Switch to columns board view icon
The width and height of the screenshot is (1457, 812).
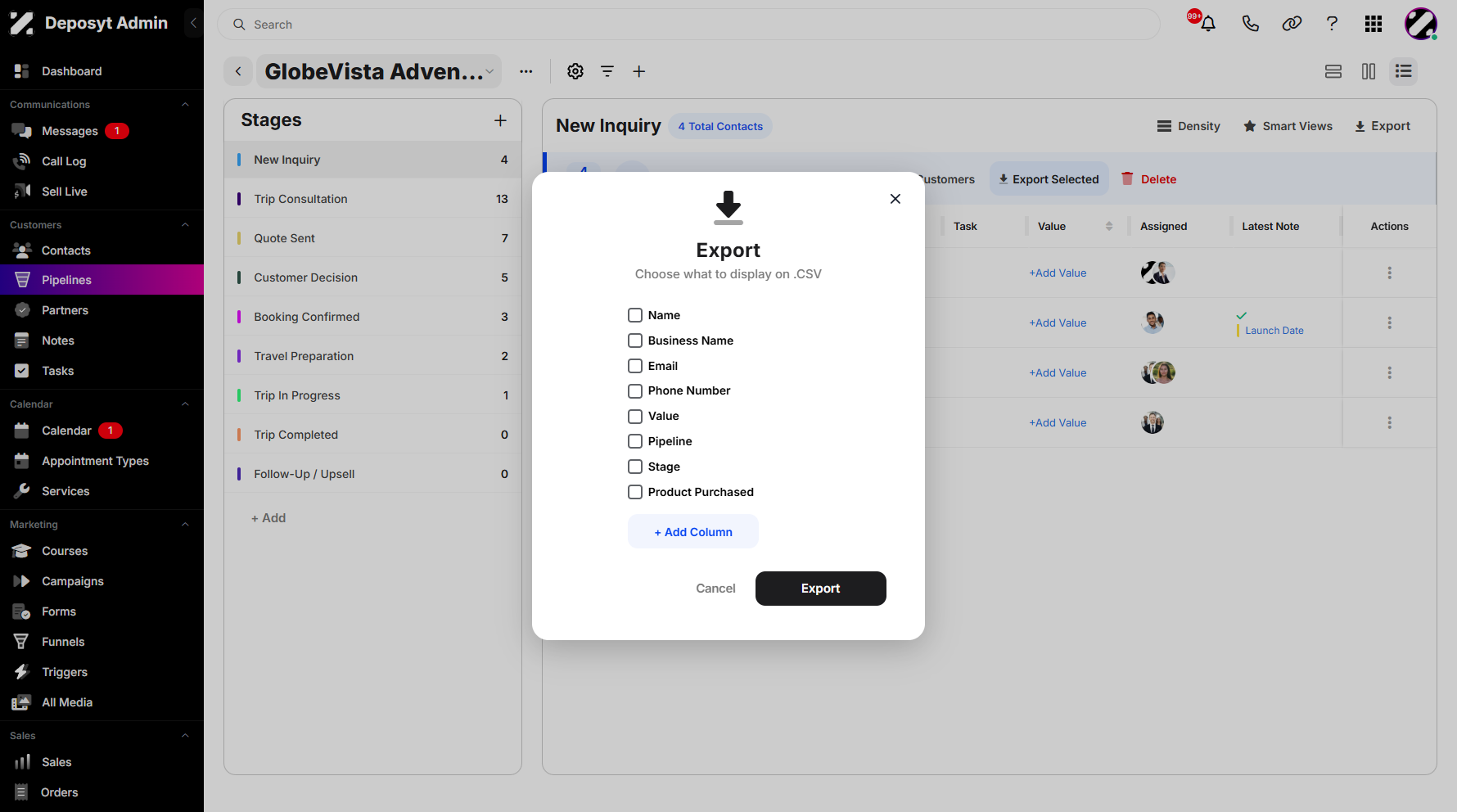tap(1369, 71)
